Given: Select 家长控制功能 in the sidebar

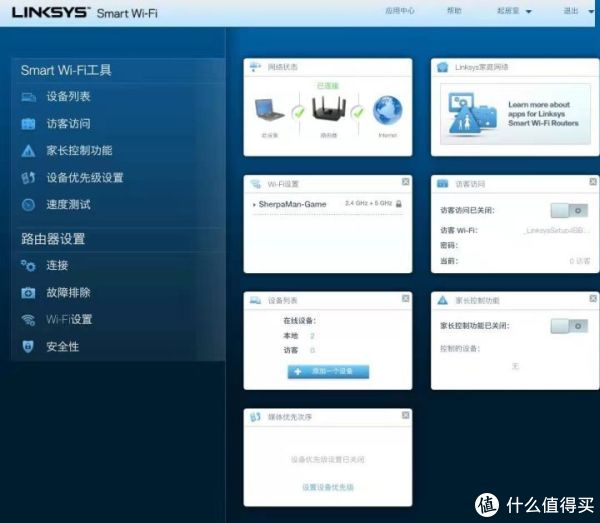Looking at the screenshot, I should pyautogui.click(x=79, y=151).
